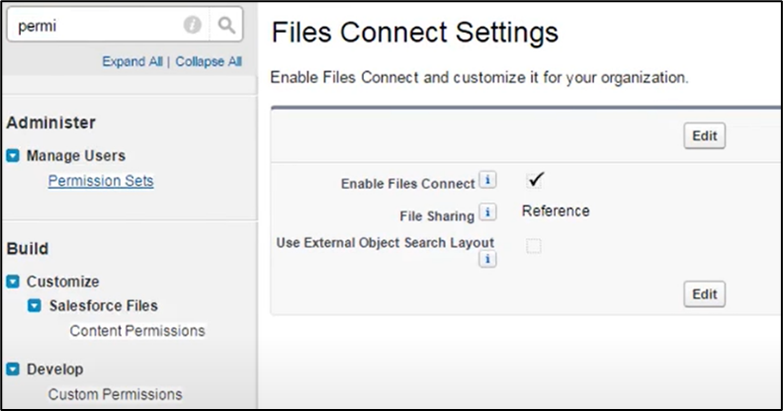This screenshot has height=411, width=783.
Task: Click the magnifier search icon
Action: click(x=227, y=26)
